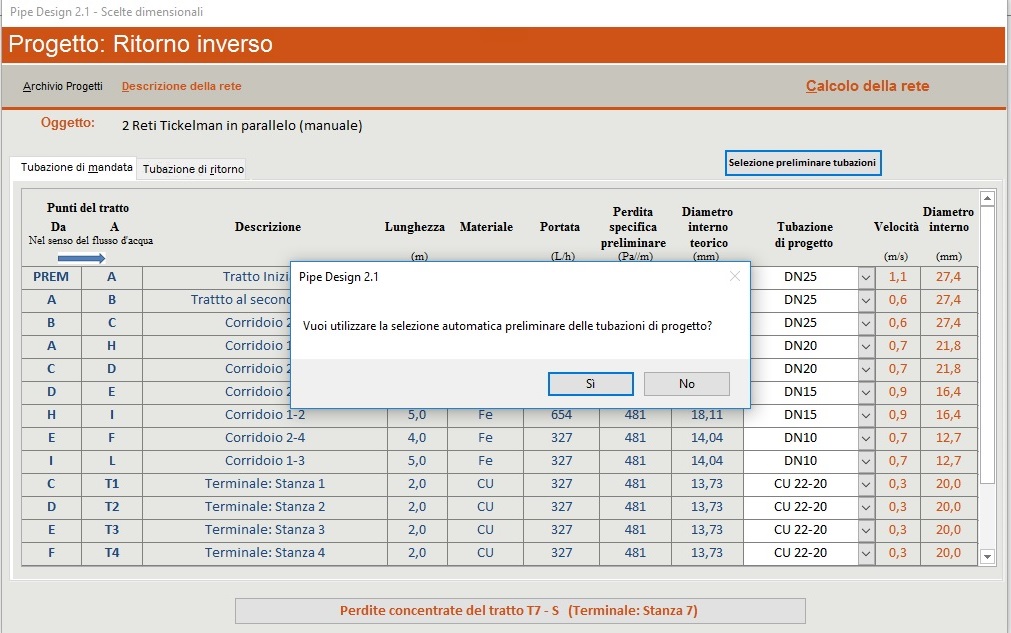Click Terminale: Stanza 1 description
The image size is (1011, 633).
point(265,484)
